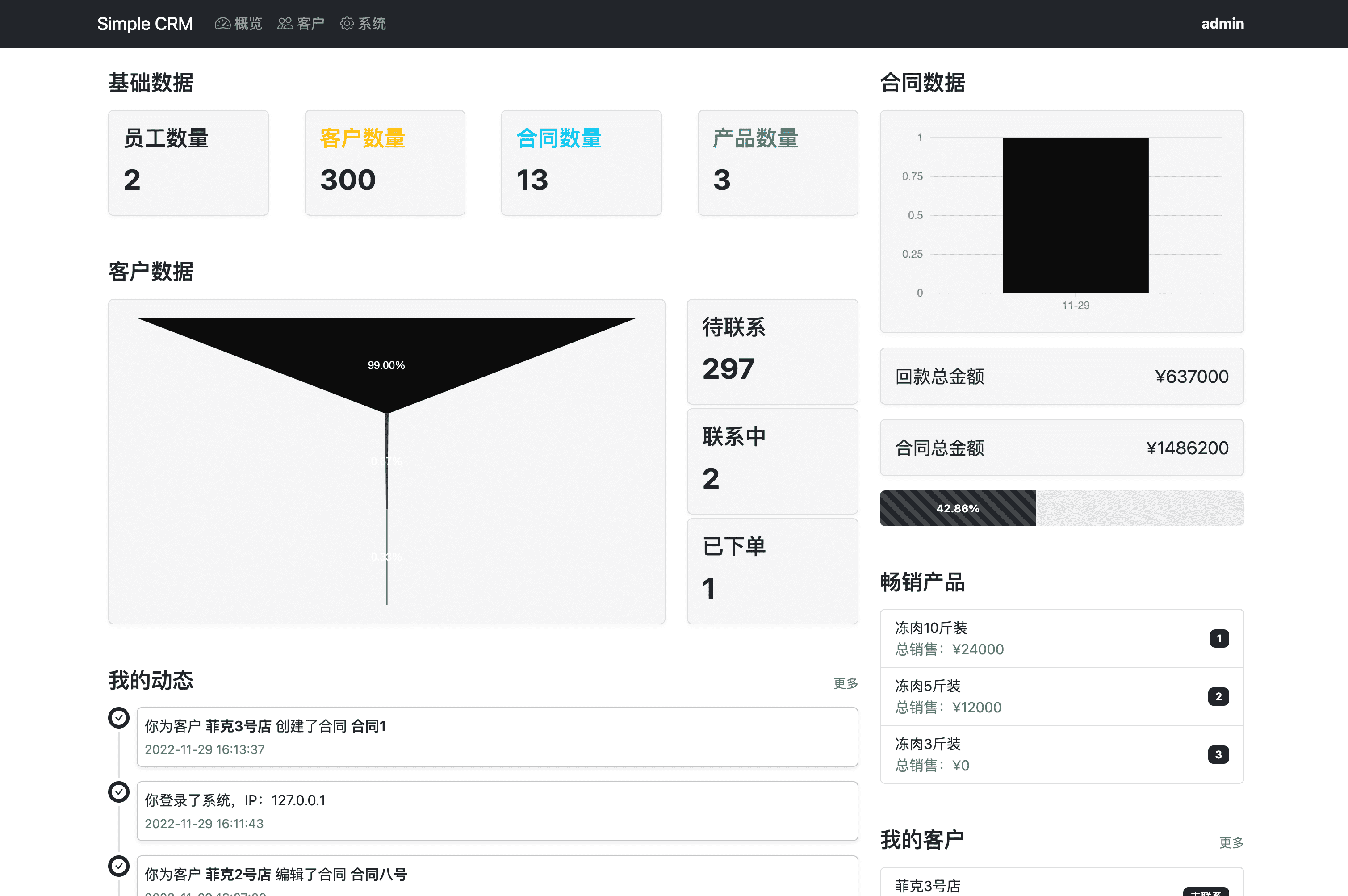
Task: Click the Simple CRM brand link
Action: point(145,23)
